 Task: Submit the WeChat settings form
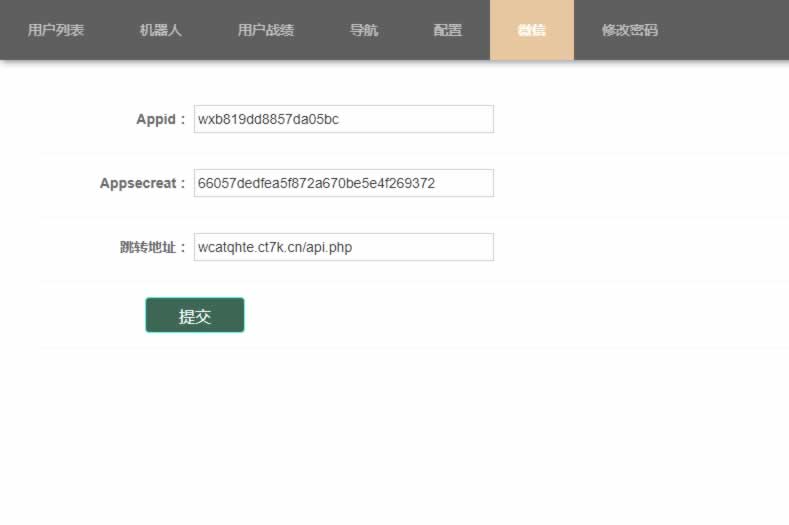195,315
